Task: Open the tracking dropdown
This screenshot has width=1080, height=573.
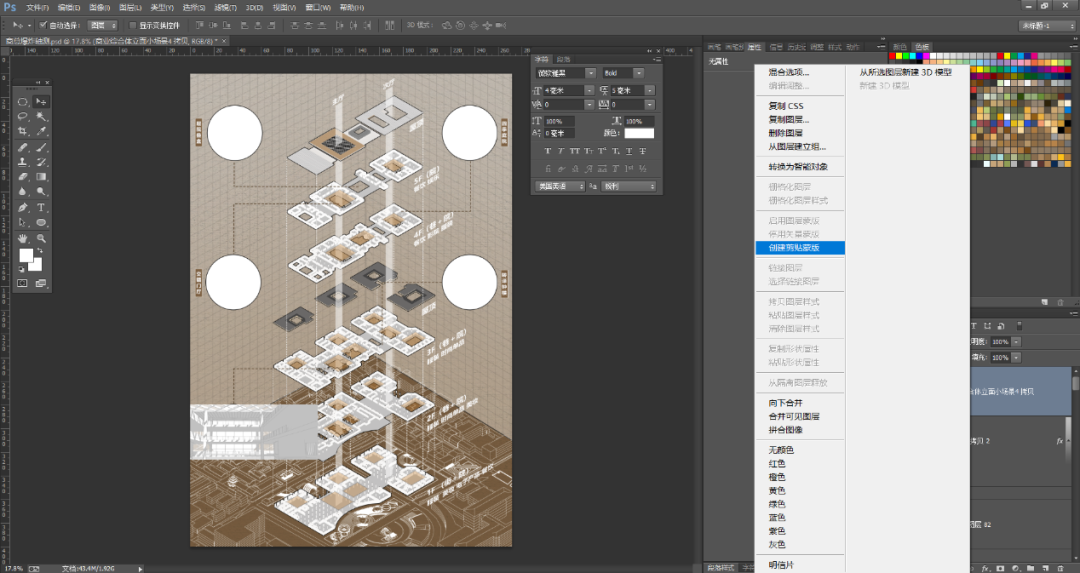Action: click(x=650, y=105)
